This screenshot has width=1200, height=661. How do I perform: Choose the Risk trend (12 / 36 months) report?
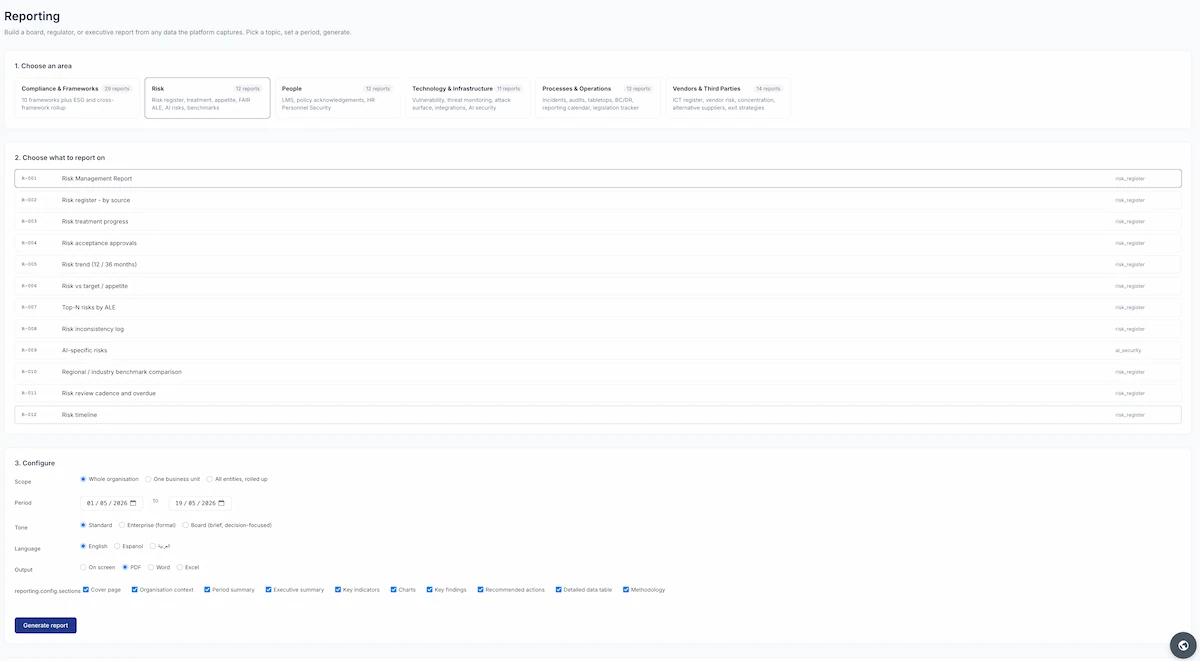(598, 264)
